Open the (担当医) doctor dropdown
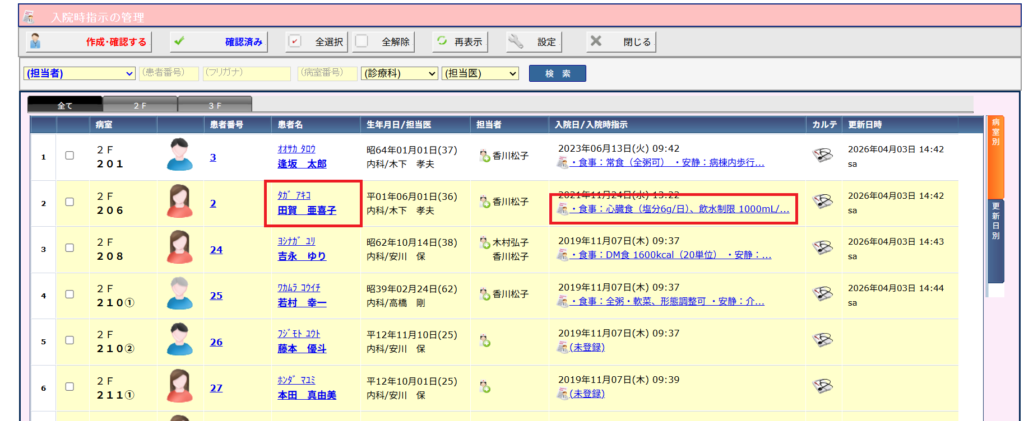Screen dimensions: 1024x421 pos(480,73)
